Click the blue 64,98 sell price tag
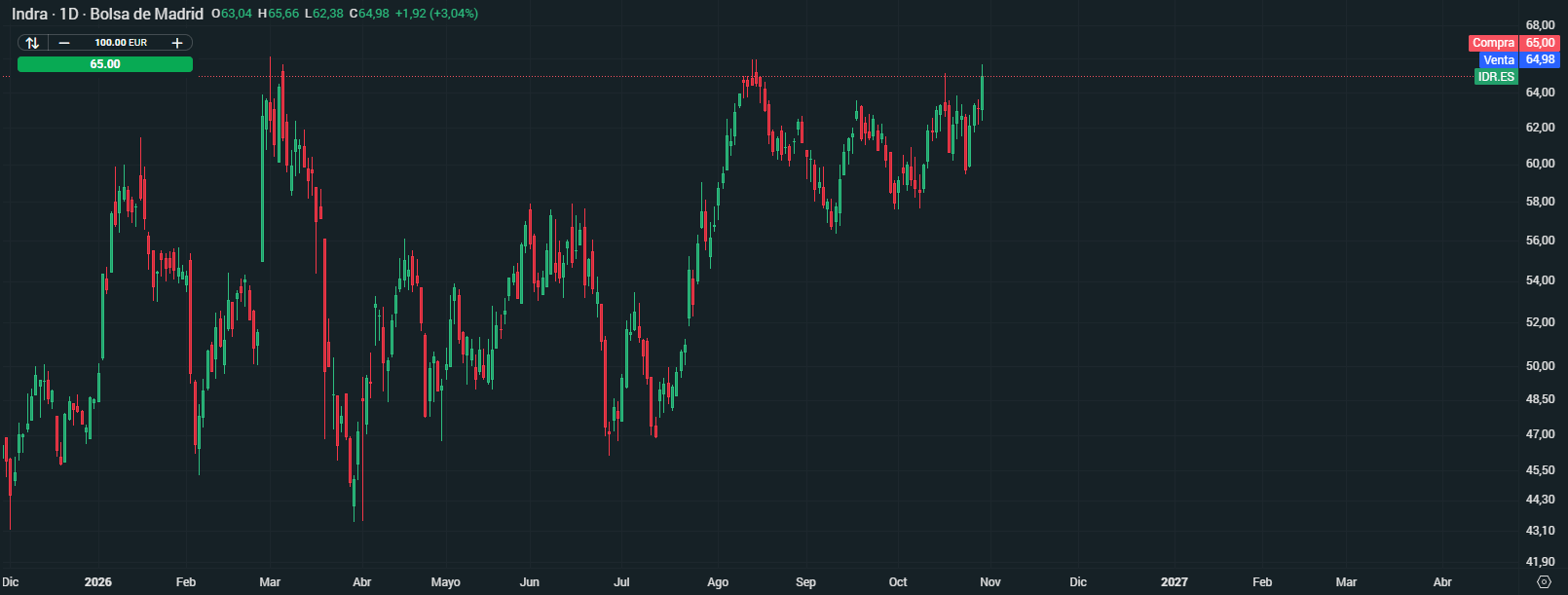 click(1540, 60)
